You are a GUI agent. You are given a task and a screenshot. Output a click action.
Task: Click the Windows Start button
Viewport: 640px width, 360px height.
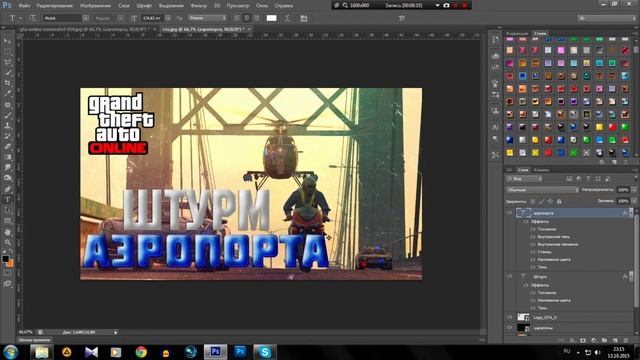(x=10, y=352)
